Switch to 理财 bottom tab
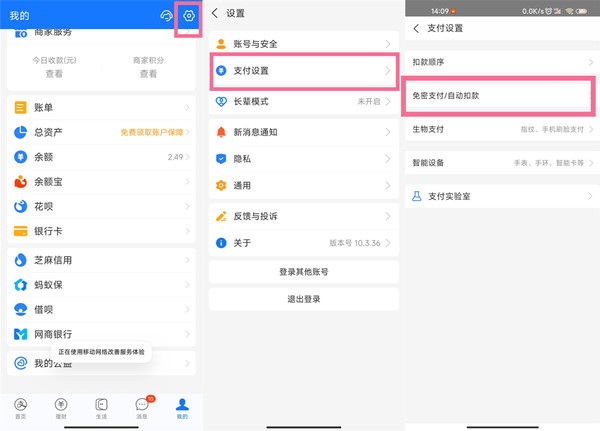600x431 pixels. click(x=61, y=408)
